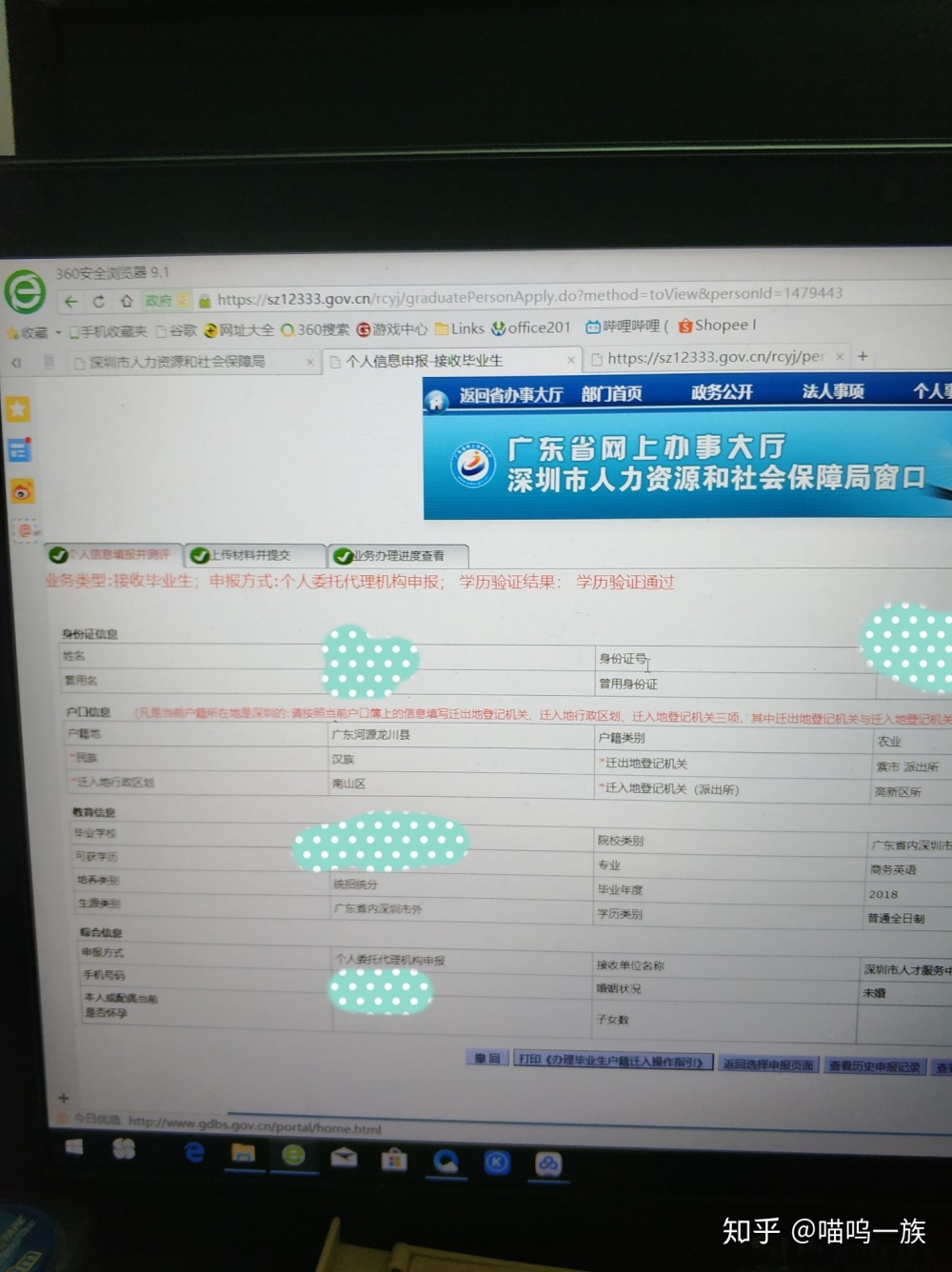
Task: Open Shopee bookmark
Action: tap(717, 326)
